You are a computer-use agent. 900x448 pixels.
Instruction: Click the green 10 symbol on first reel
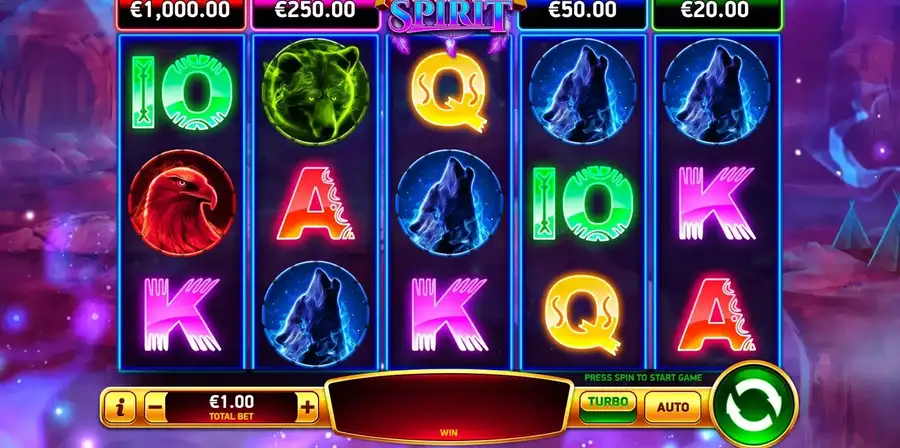tap(181, 92)
